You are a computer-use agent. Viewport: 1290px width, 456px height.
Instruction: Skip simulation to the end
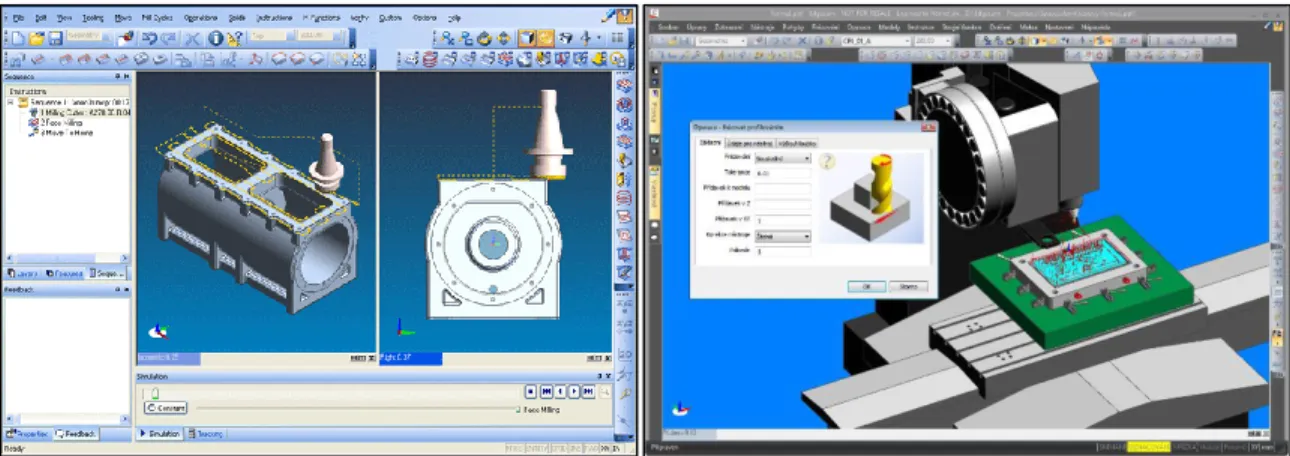coord(588,391)
